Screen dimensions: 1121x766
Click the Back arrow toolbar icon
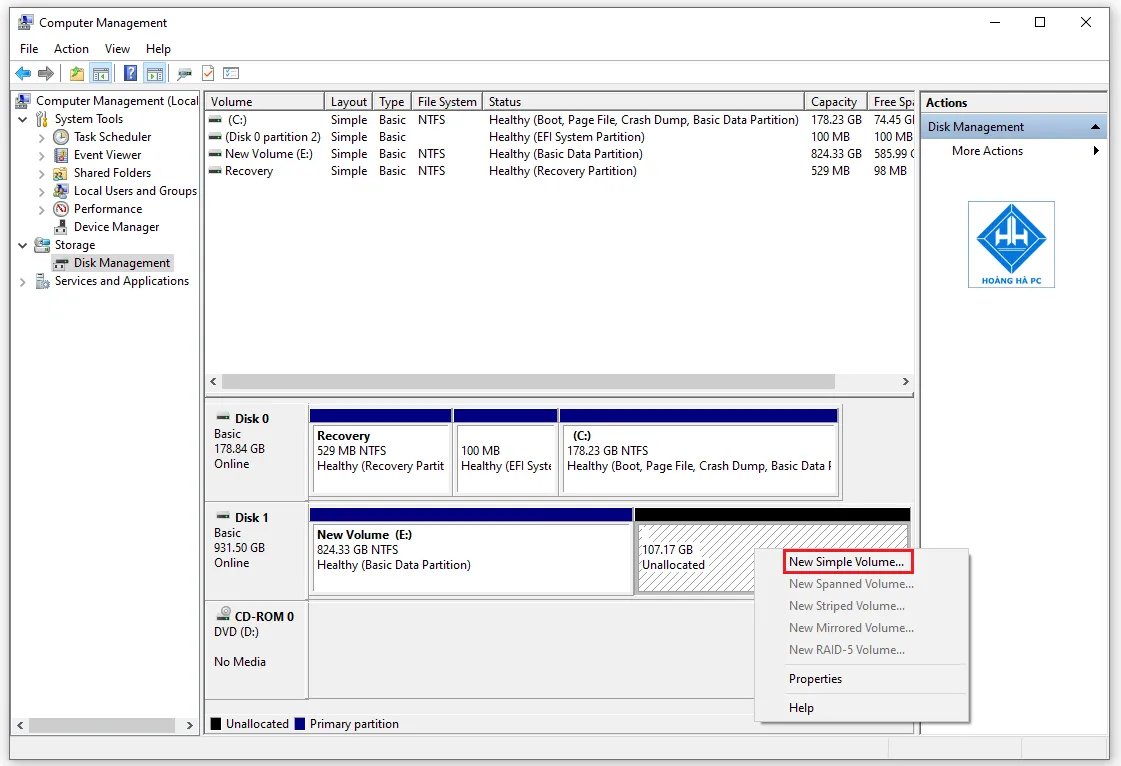point(23,73)
